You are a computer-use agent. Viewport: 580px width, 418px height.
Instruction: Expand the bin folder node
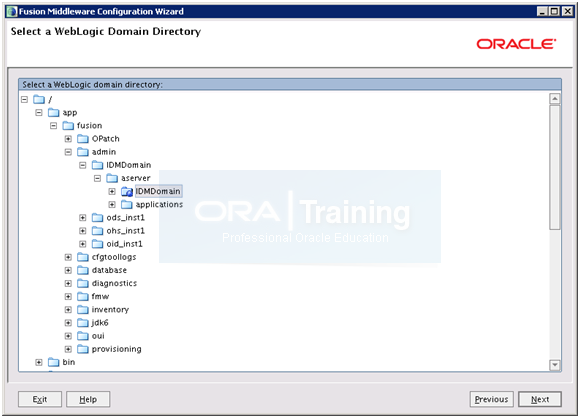click(x=39, y=363)
